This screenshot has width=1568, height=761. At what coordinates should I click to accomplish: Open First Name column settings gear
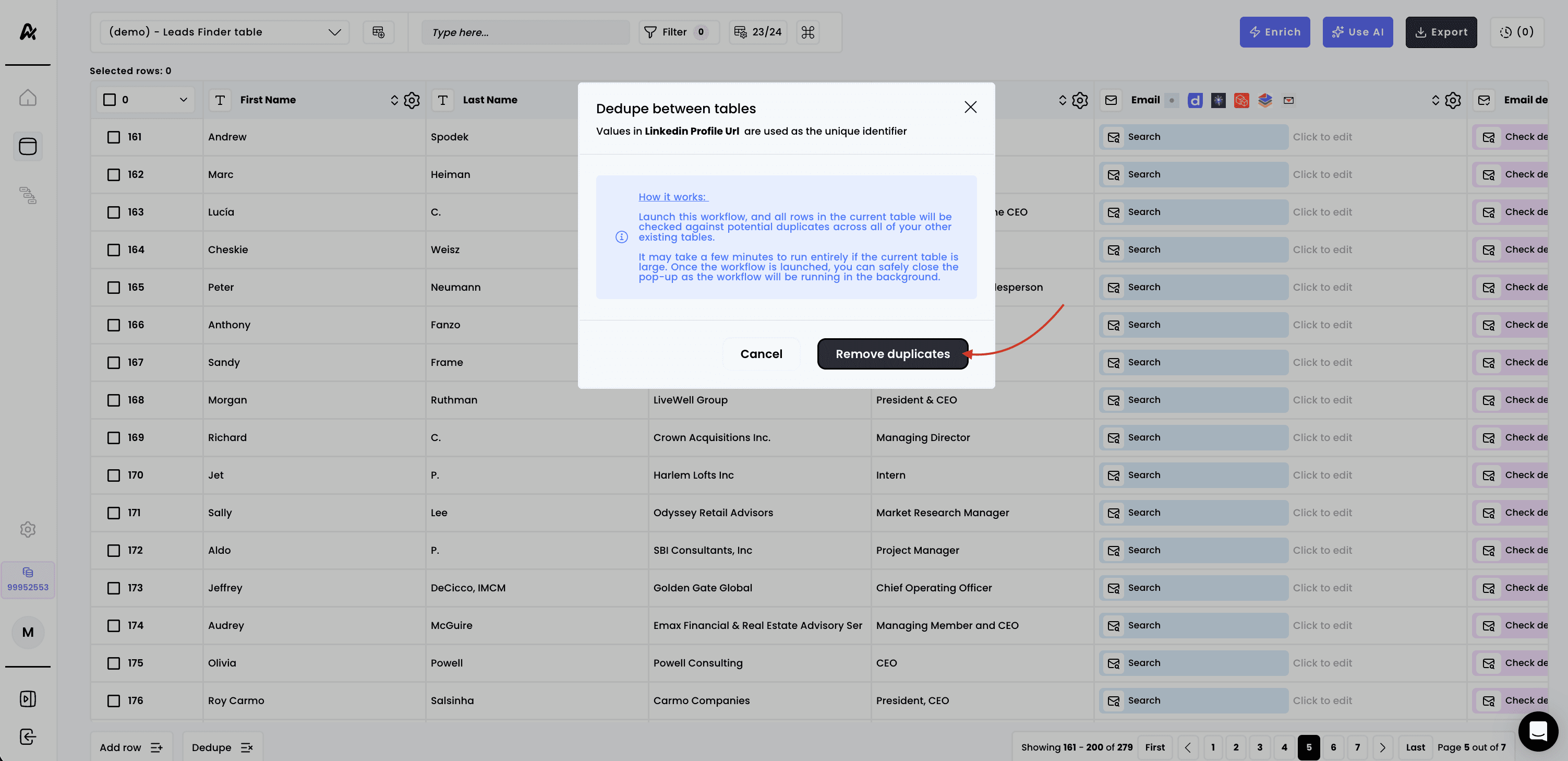(x=412, y=100)
